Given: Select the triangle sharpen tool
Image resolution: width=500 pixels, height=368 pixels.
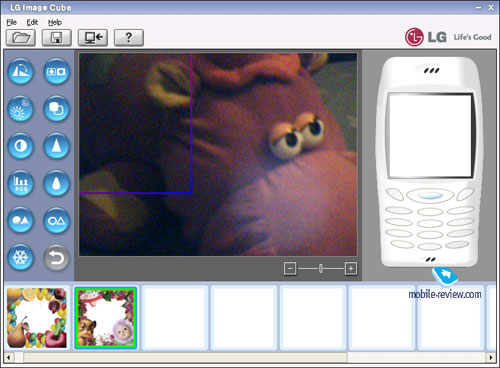Looking at the screenshot, I should tap(56, 146).
